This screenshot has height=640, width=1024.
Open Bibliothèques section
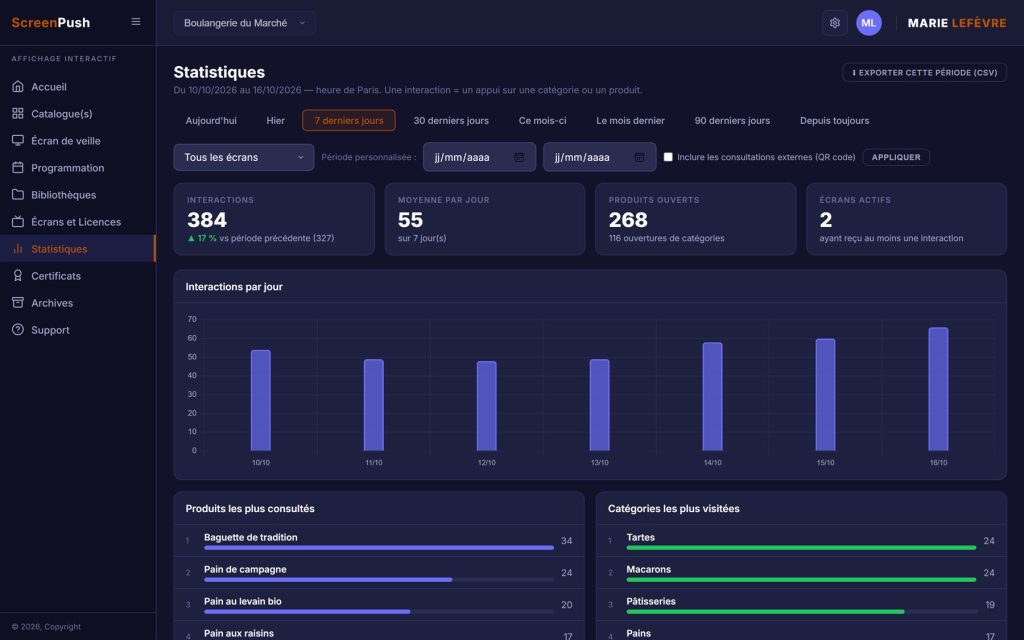(78, 195)
